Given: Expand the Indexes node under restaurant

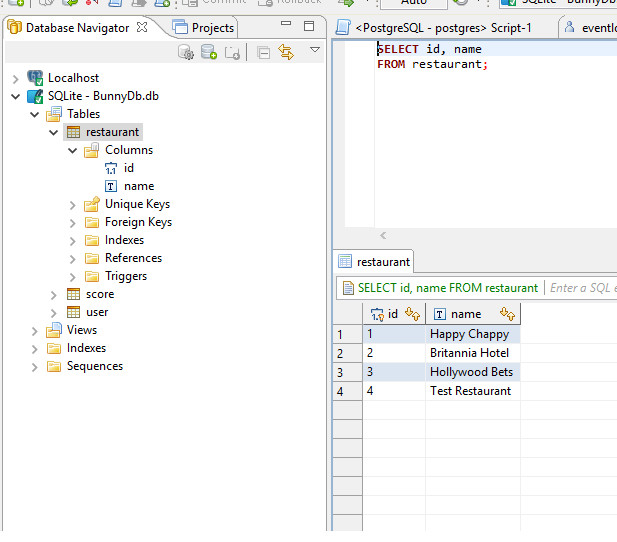Looking at the screenshot, I should pyautogui.click(x=72, y=241).
